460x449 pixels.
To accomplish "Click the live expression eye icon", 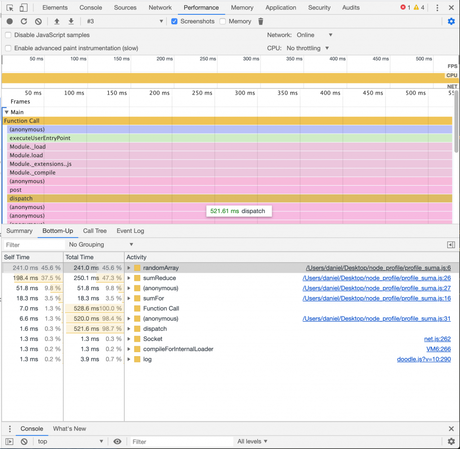I will tap(117, 441).
